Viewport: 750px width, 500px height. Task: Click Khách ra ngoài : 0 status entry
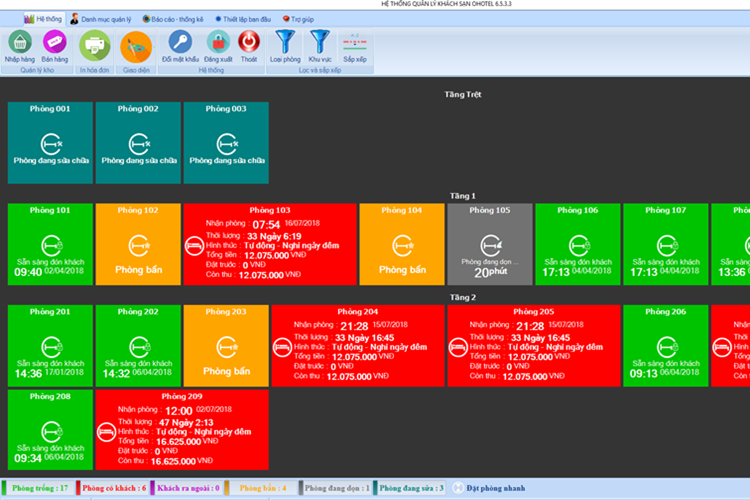(x=187, y=488)
